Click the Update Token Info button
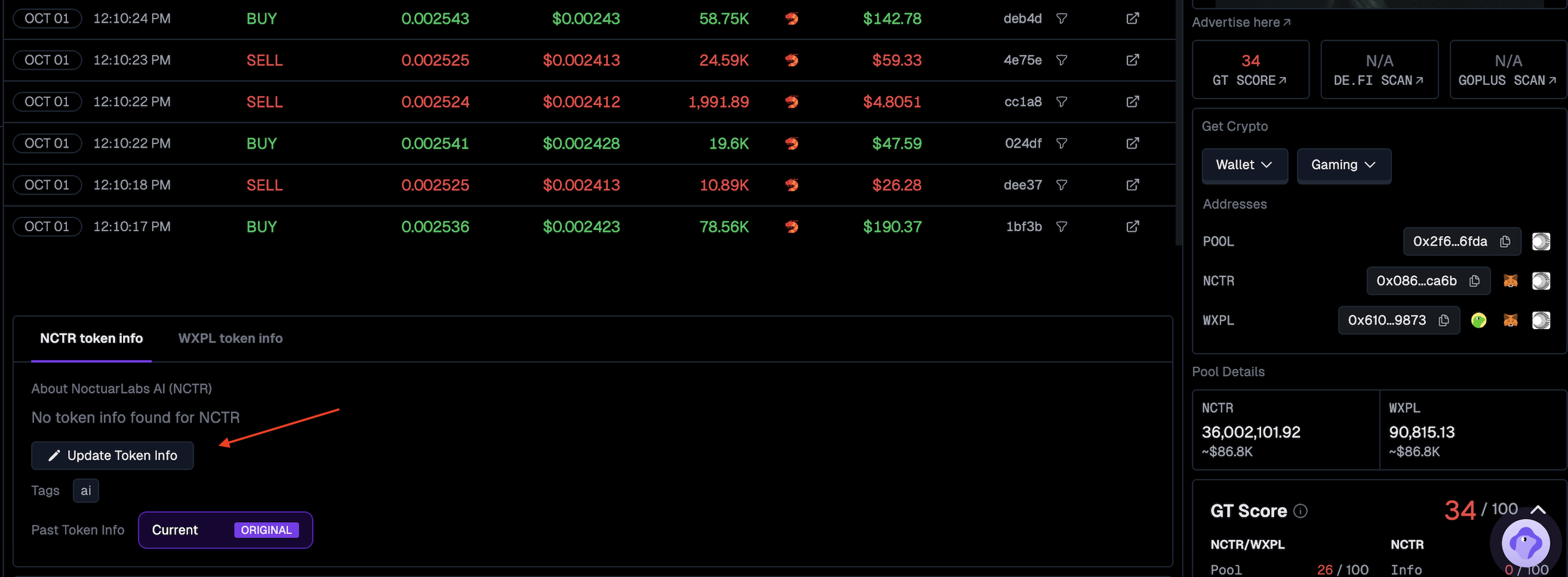The image size is (1568, 577). pos(112,455)
